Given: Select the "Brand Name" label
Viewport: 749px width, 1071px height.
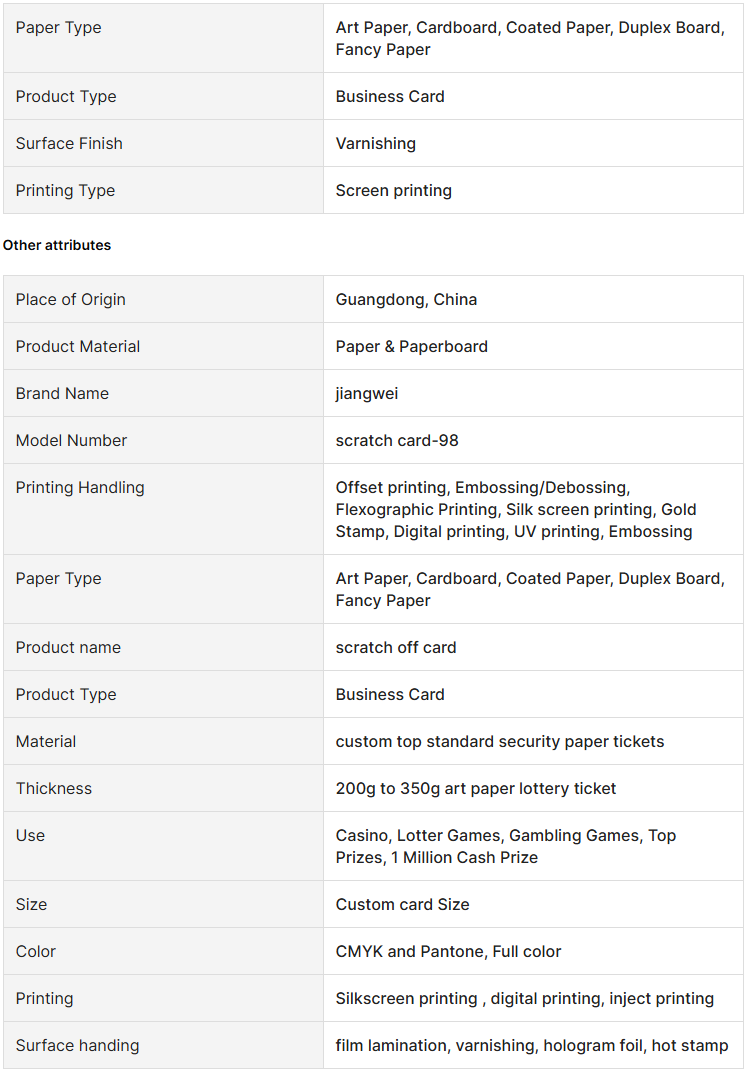Looking at the screenshot, I should point(62,393).
